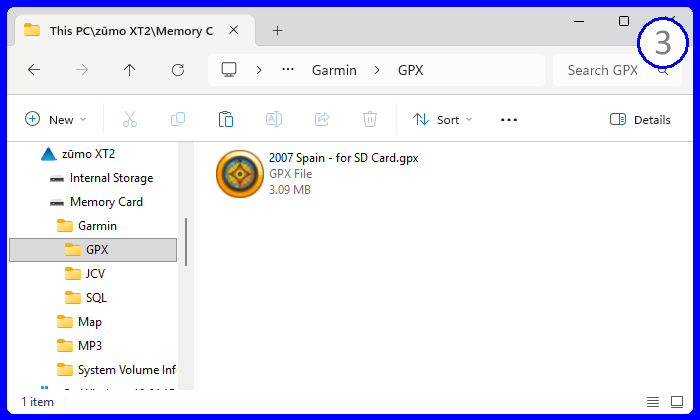Click the GPX file's compass thumbnail icon
The width and height of the screenshot is (700, 420).
pyautogui.click(x=240, y=174)
